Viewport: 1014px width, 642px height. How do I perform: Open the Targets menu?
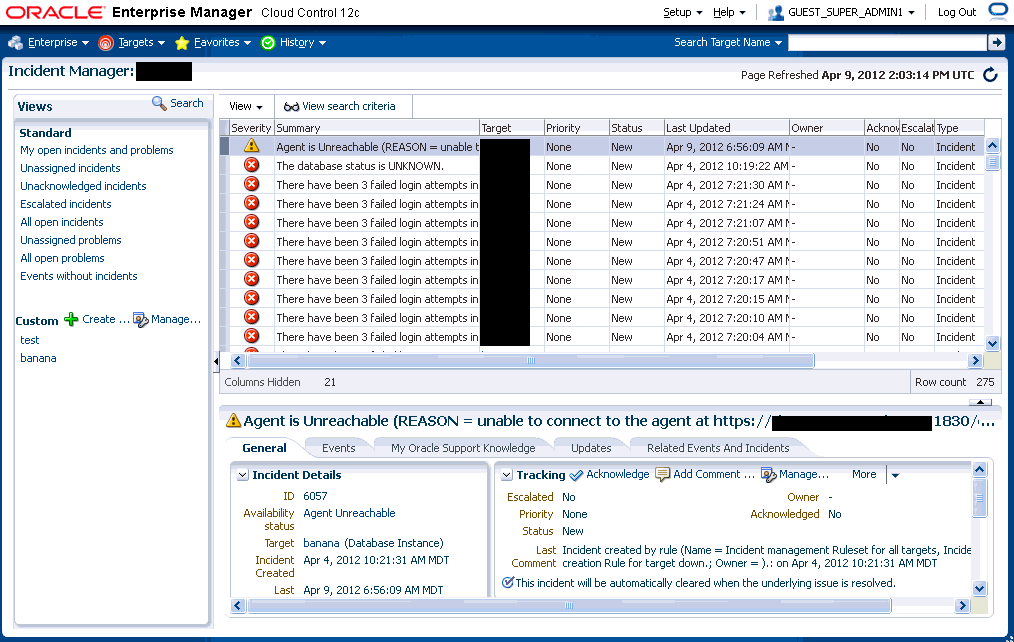142,43
